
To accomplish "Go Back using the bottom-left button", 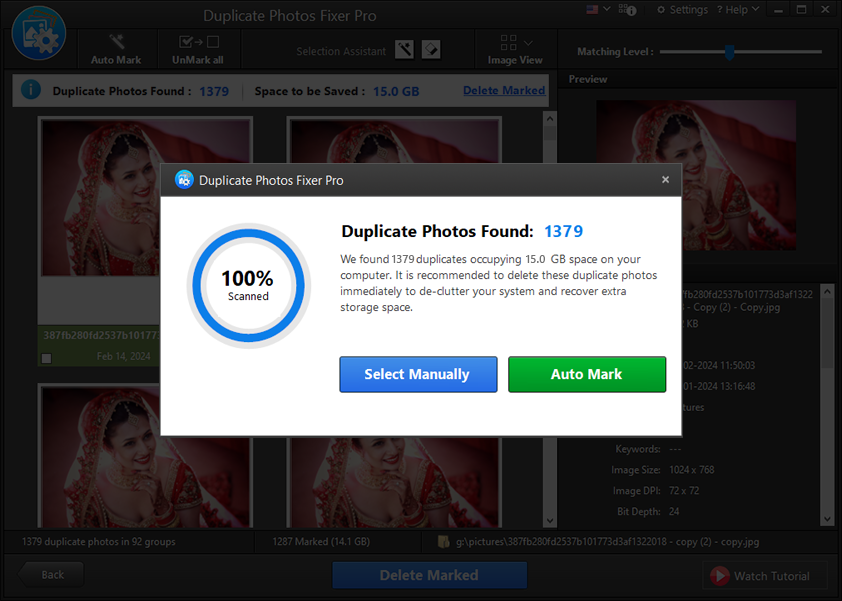I will [52, 575].
